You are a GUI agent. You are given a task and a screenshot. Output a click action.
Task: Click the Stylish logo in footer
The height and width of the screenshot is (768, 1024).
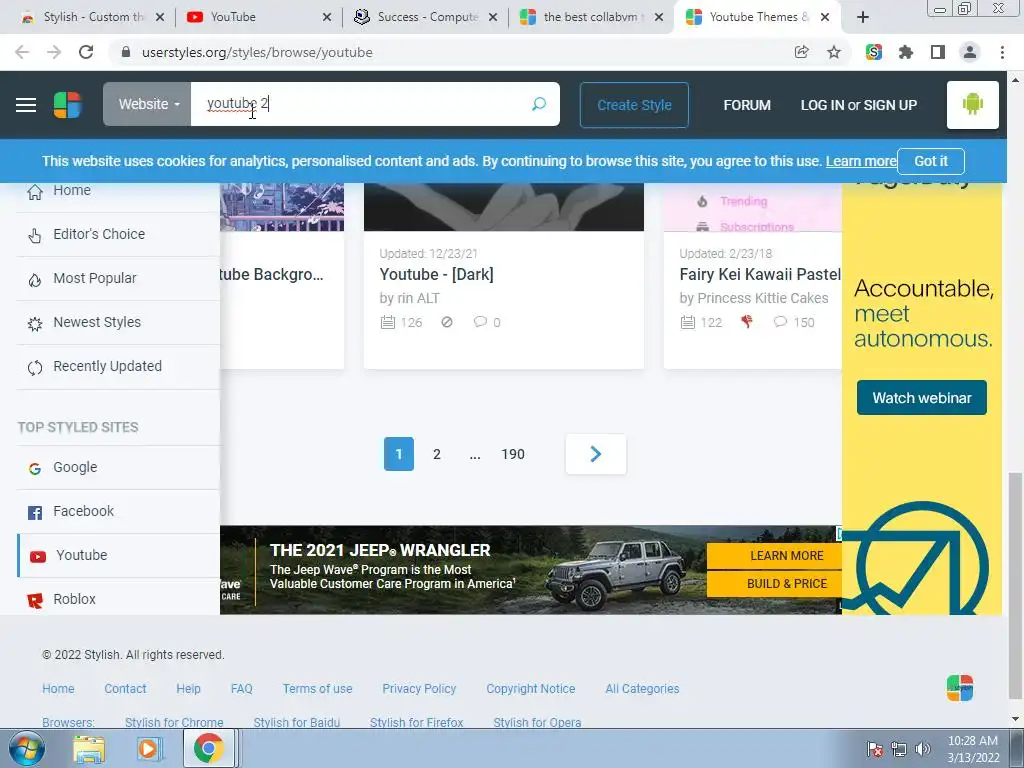(959, 688)
